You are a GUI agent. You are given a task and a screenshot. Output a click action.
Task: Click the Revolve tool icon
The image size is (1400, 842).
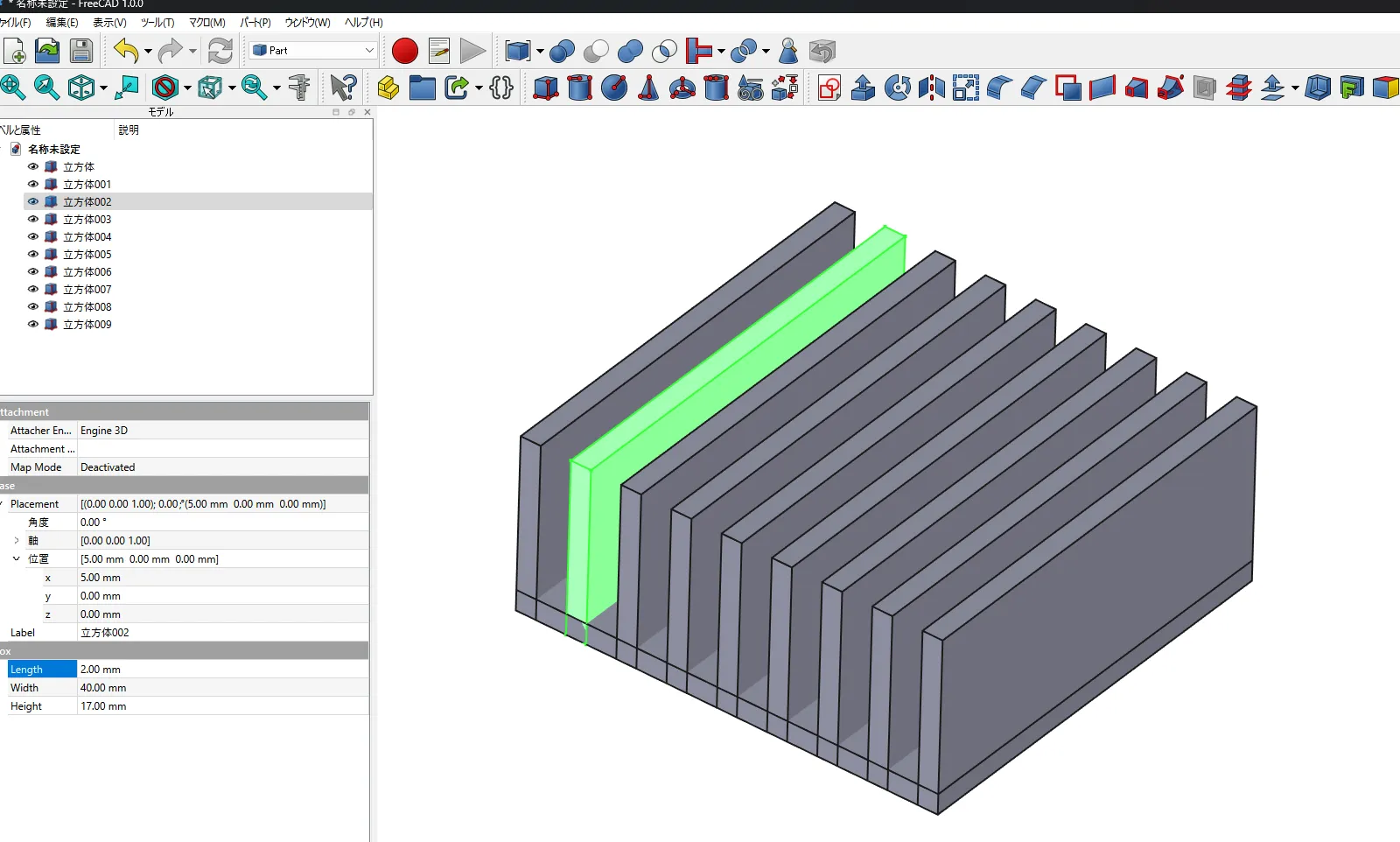pyautogui.click(x=898, y=88)
